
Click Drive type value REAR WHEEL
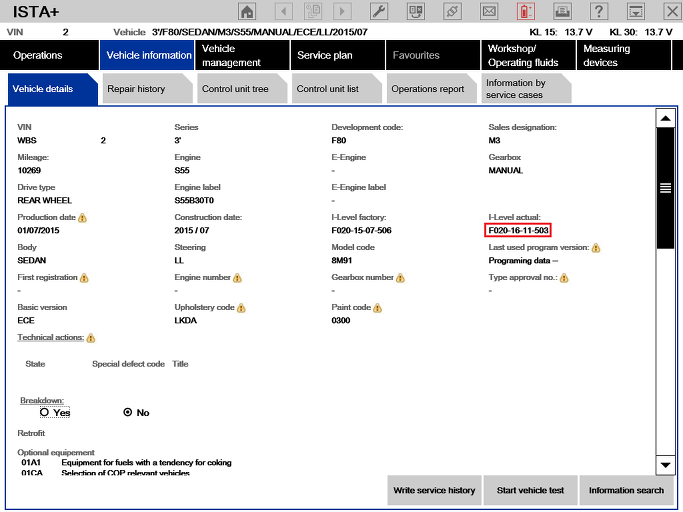[x=44, y=200]
